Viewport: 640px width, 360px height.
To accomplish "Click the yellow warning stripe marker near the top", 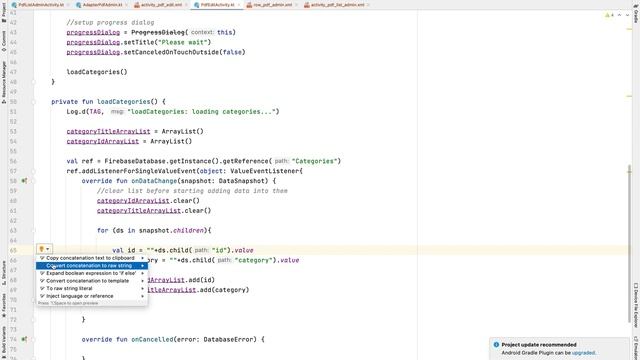I will click(629, 29).
